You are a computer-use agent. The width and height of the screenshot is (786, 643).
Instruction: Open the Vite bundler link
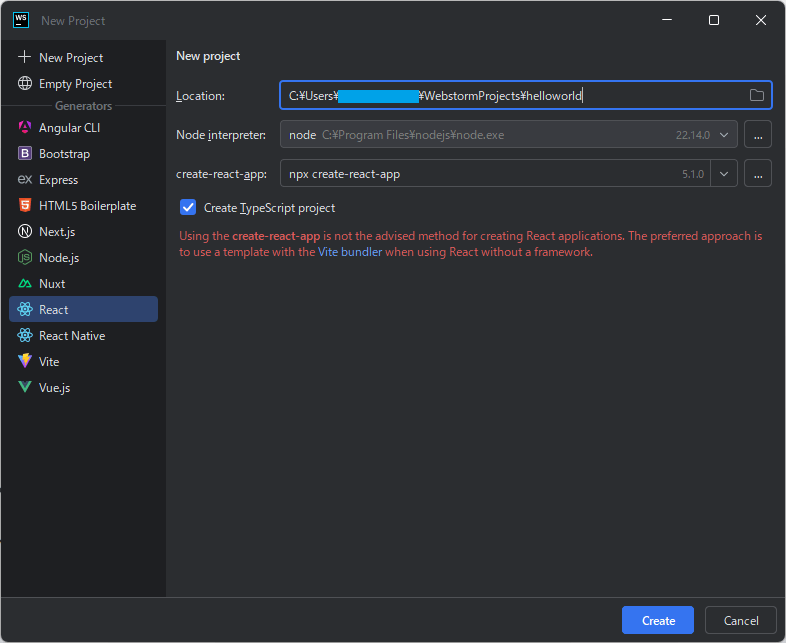(350, 252)
